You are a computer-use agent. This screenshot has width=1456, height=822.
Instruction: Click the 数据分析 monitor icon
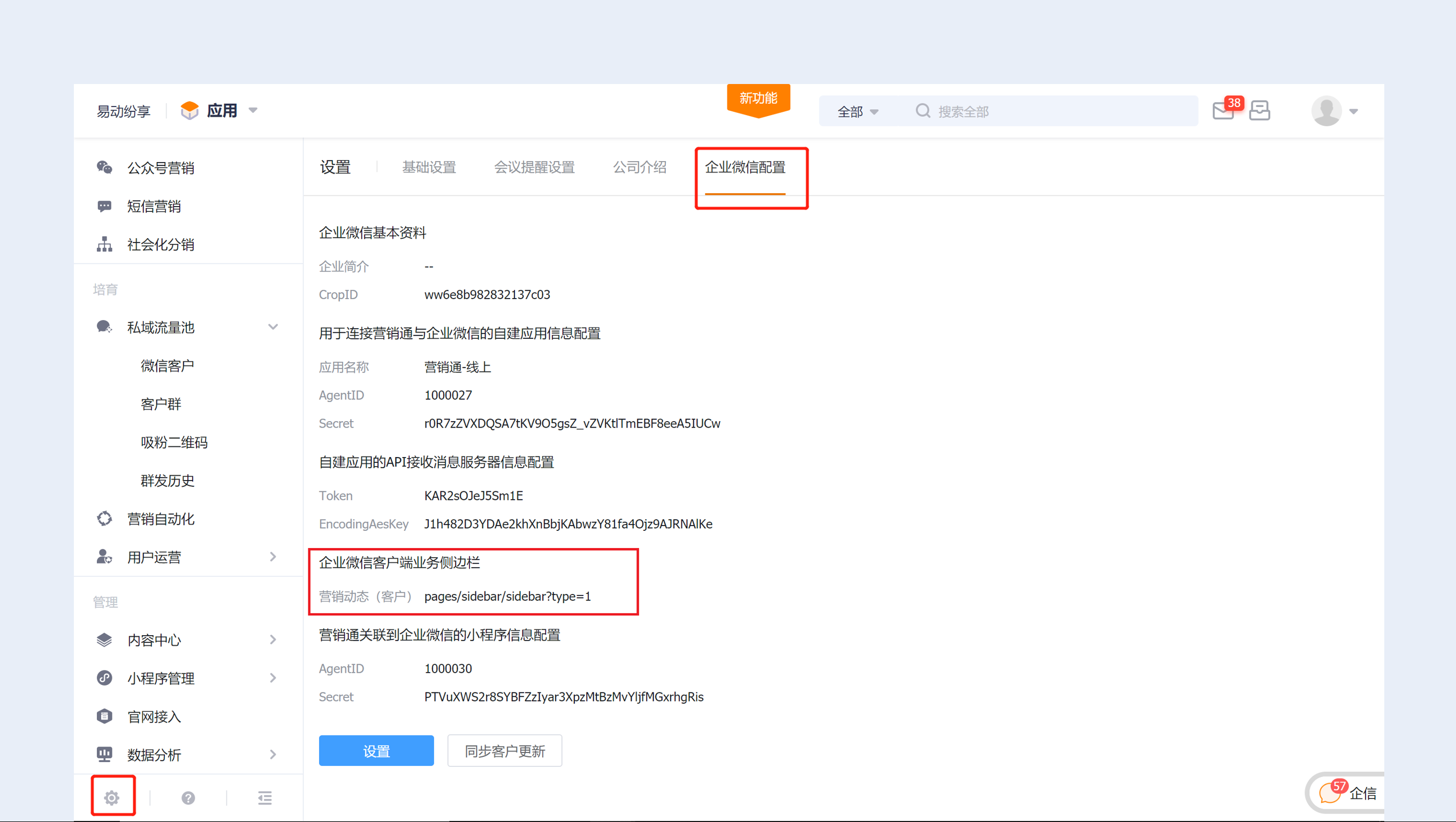point(104,754)
